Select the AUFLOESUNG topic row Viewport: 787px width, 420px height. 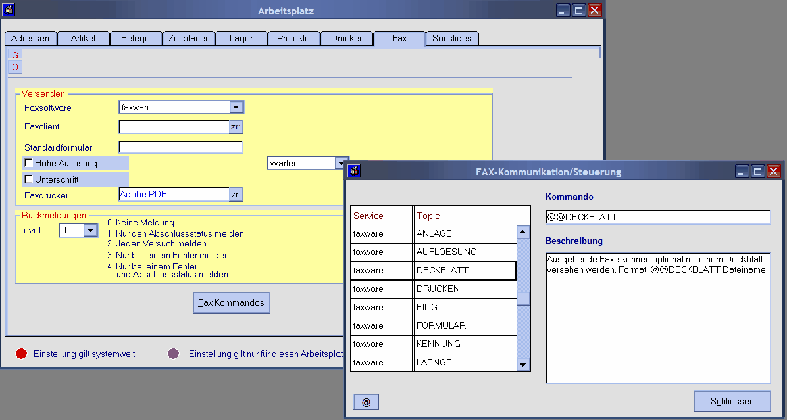pyautogui.click(x=465, y=252)
